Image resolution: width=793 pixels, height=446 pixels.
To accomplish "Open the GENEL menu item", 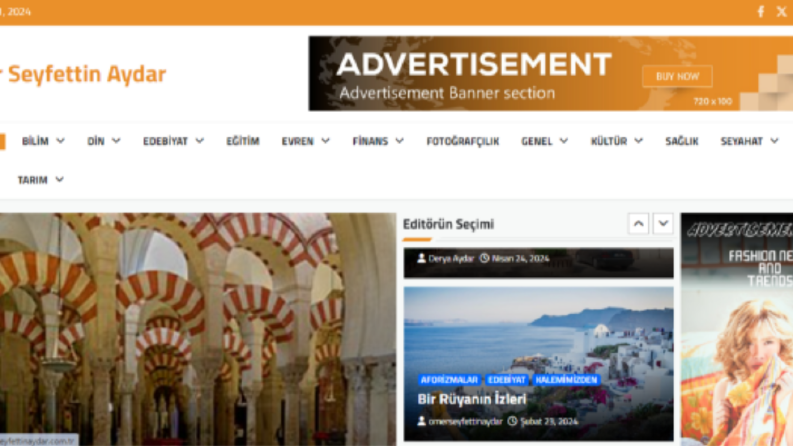I will coord(537,141).
